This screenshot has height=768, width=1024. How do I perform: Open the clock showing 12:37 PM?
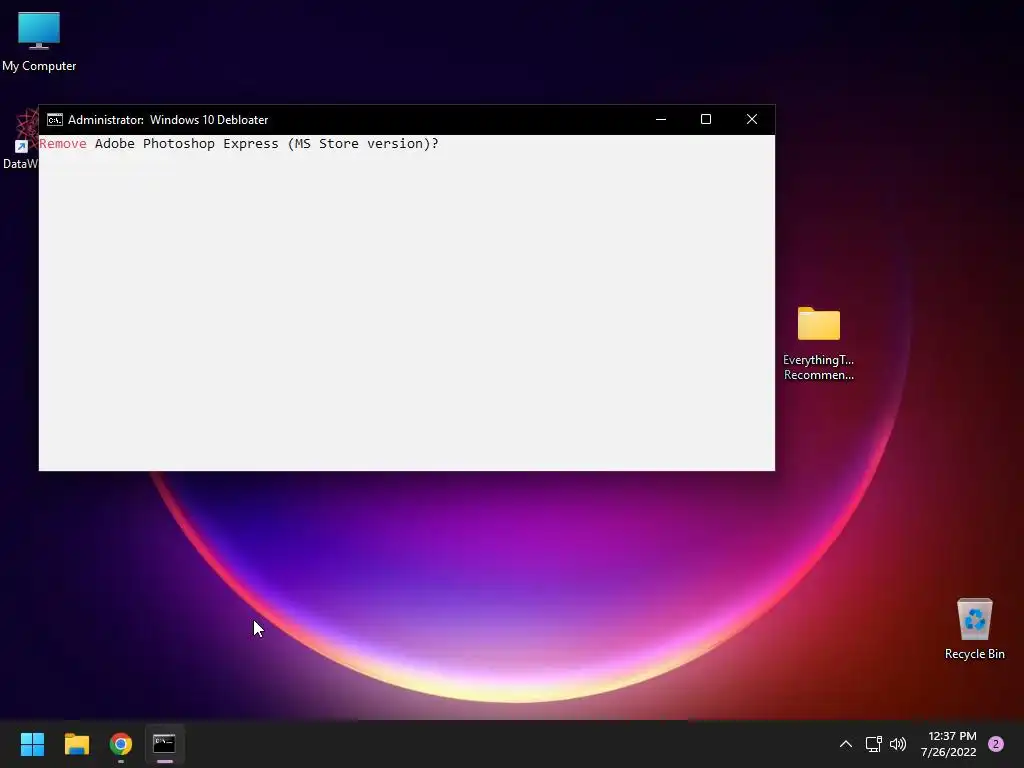point(949,744)
